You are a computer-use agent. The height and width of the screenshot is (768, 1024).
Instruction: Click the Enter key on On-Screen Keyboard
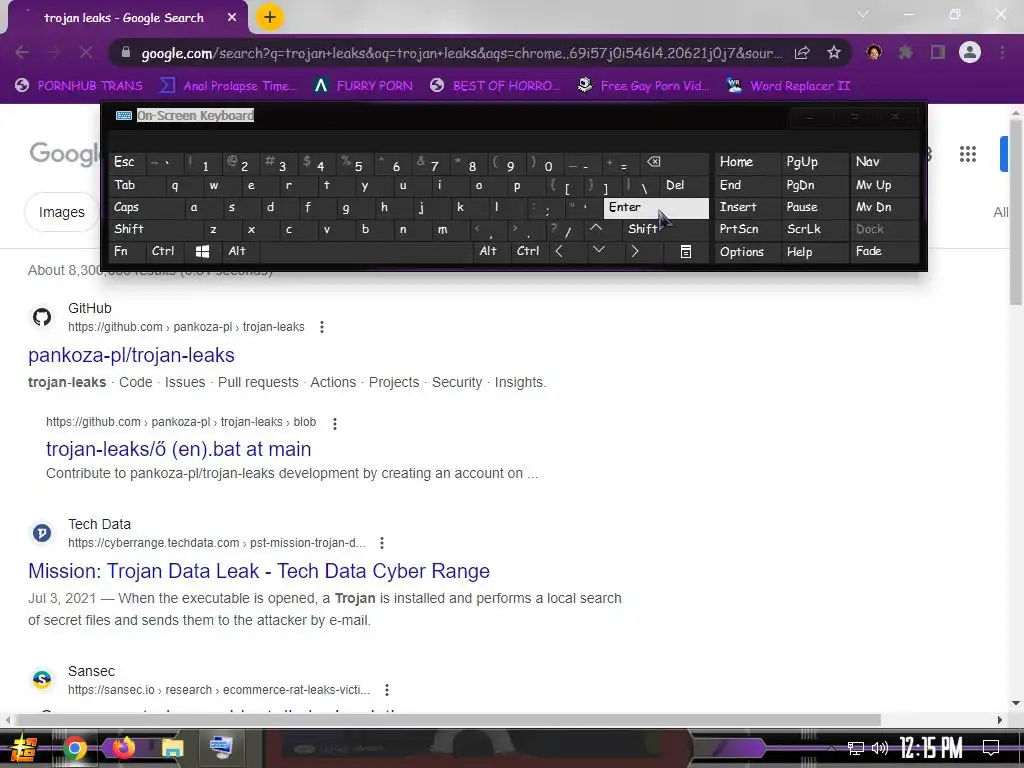656,208
